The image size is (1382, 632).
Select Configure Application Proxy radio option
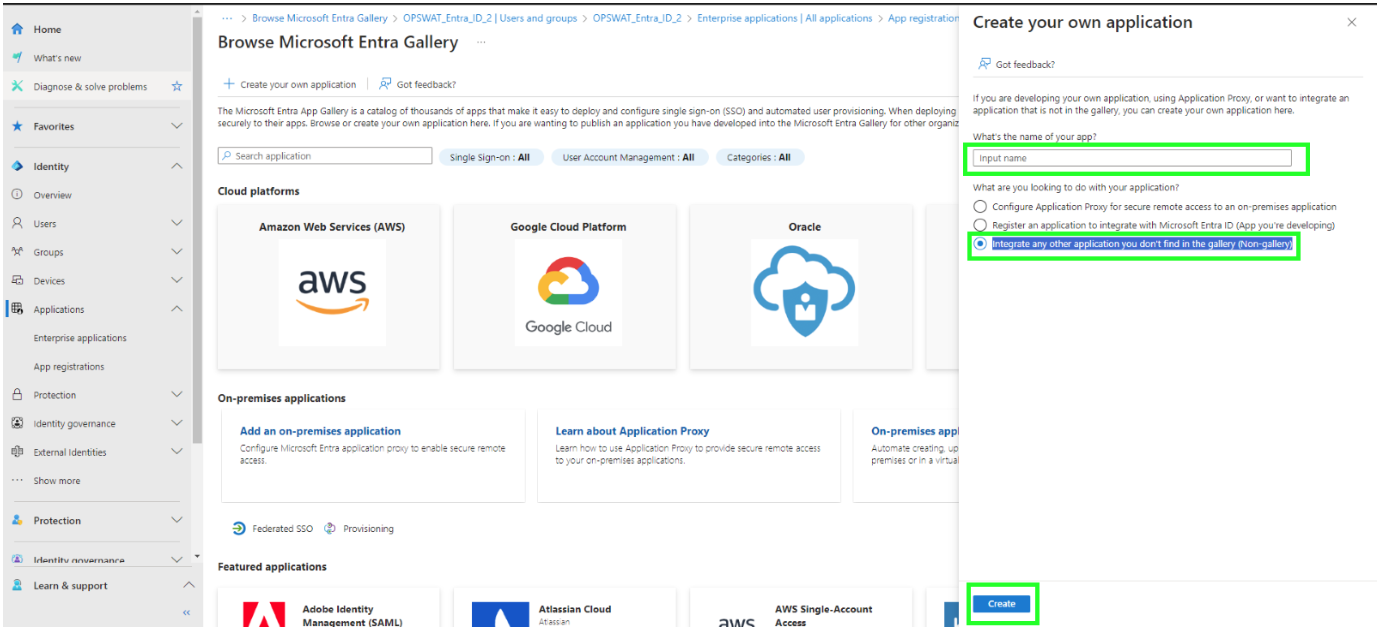(980, 207)
